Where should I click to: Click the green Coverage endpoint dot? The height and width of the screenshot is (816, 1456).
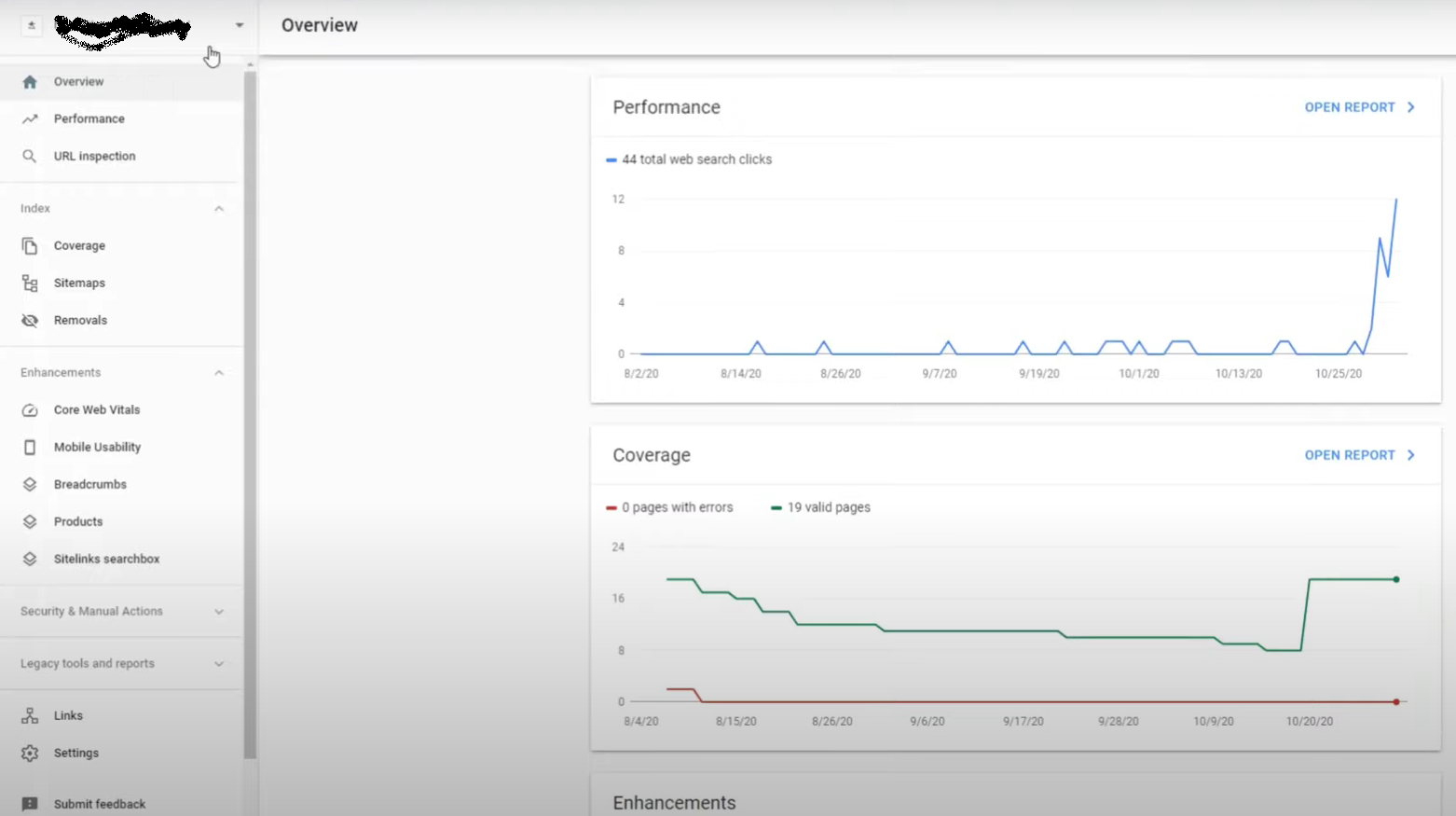[1395, 579]
